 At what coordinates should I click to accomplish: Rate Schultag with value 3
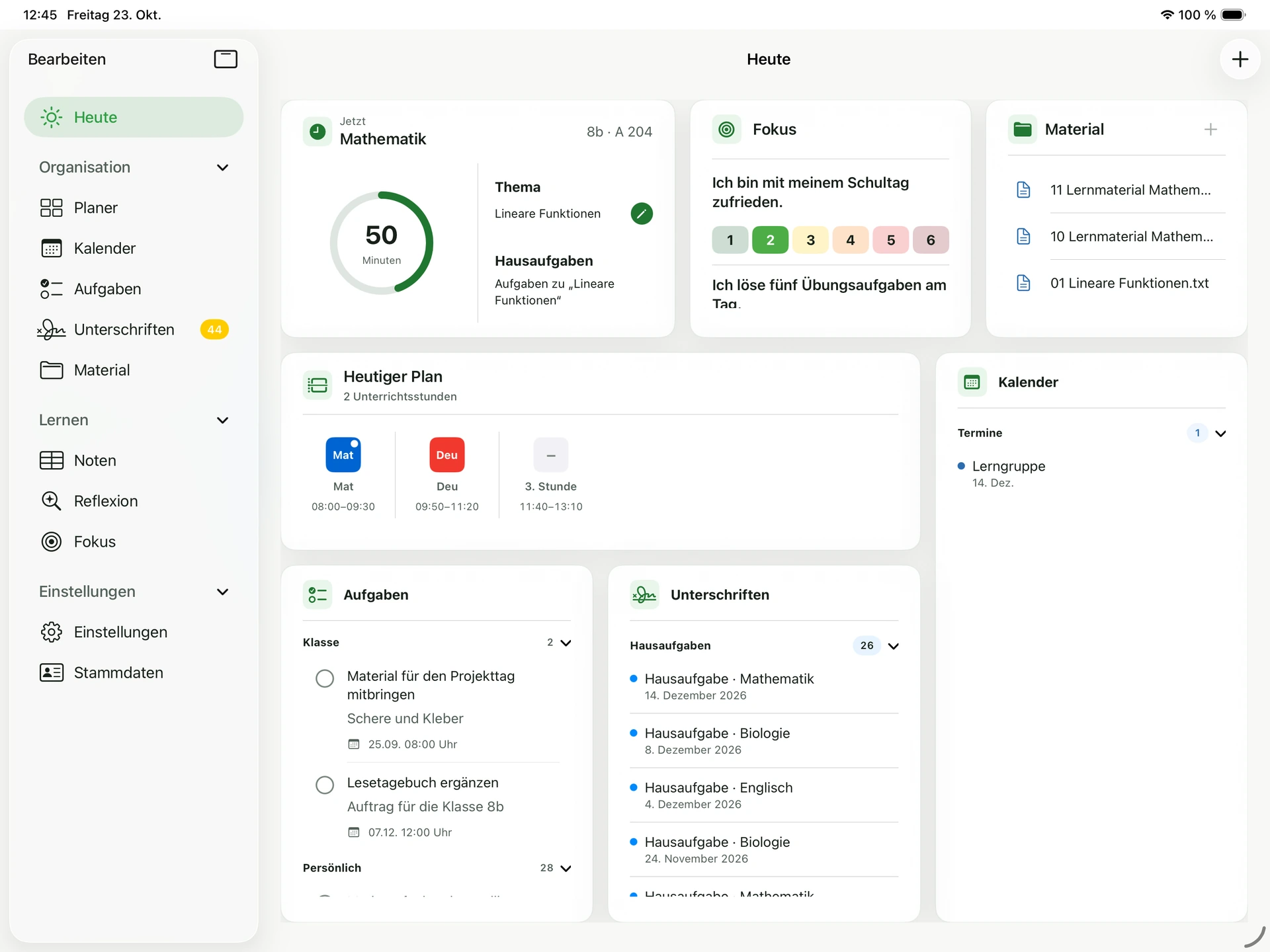[810, 240]
